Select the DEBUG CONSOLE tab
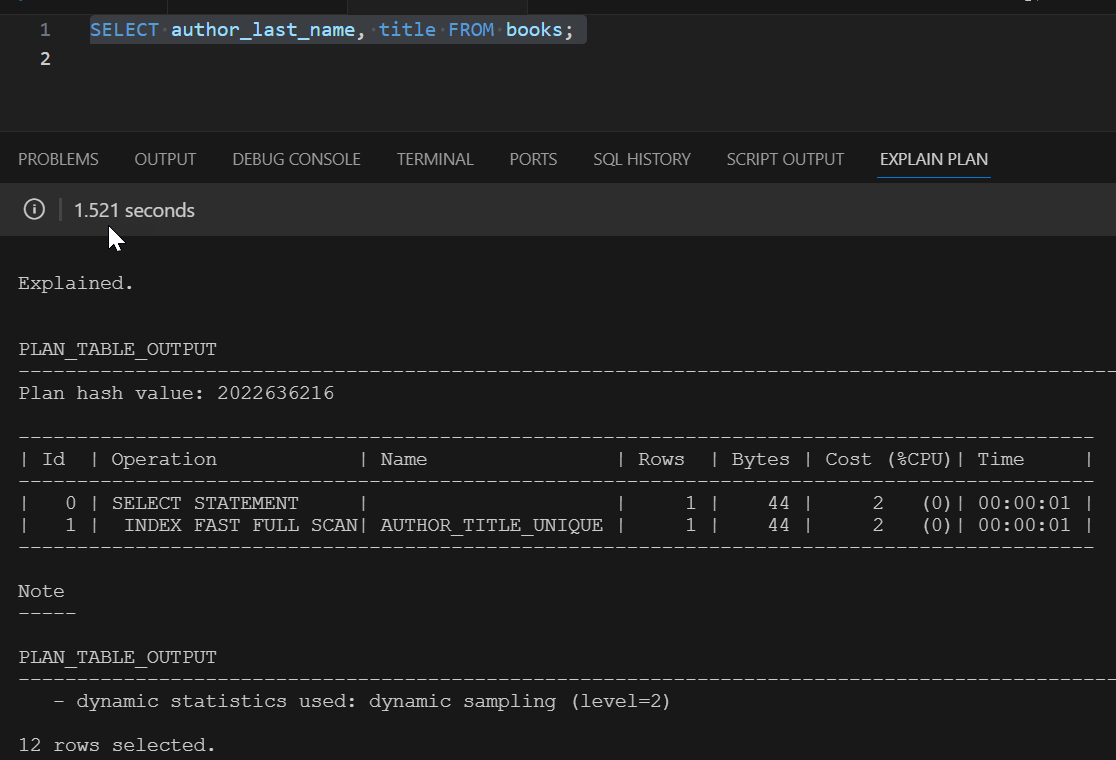 click(296, 159)
